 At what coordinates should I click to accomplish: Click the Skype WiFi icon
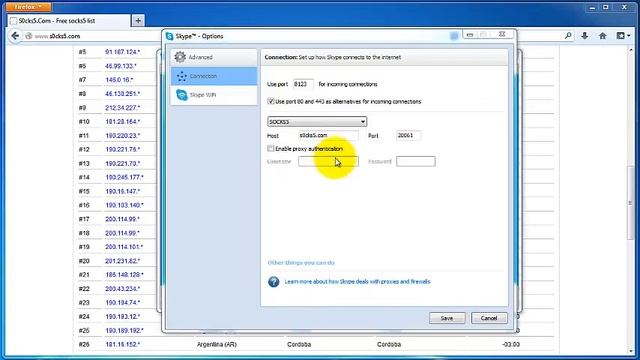(x=181, y=95)
